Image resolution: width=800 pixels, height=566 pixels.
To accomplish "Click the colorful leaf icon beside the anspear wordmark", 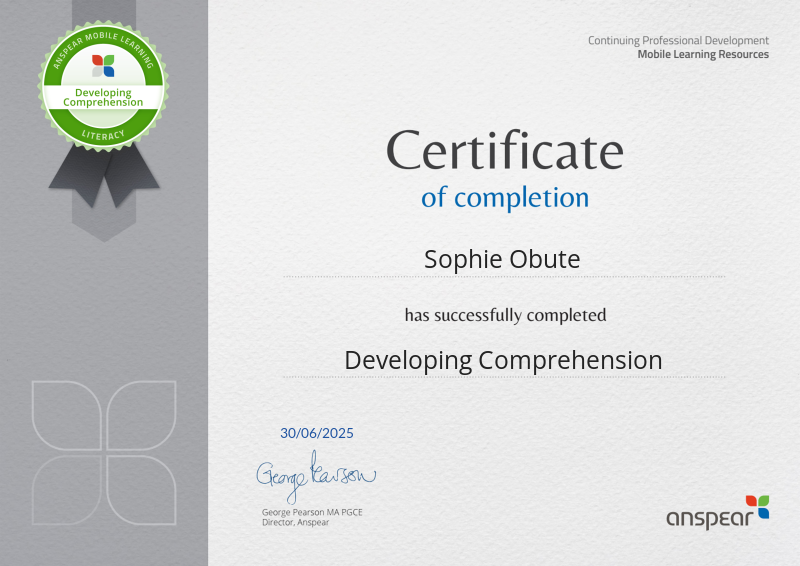I will pyautogui.click(x=757, y=506).
